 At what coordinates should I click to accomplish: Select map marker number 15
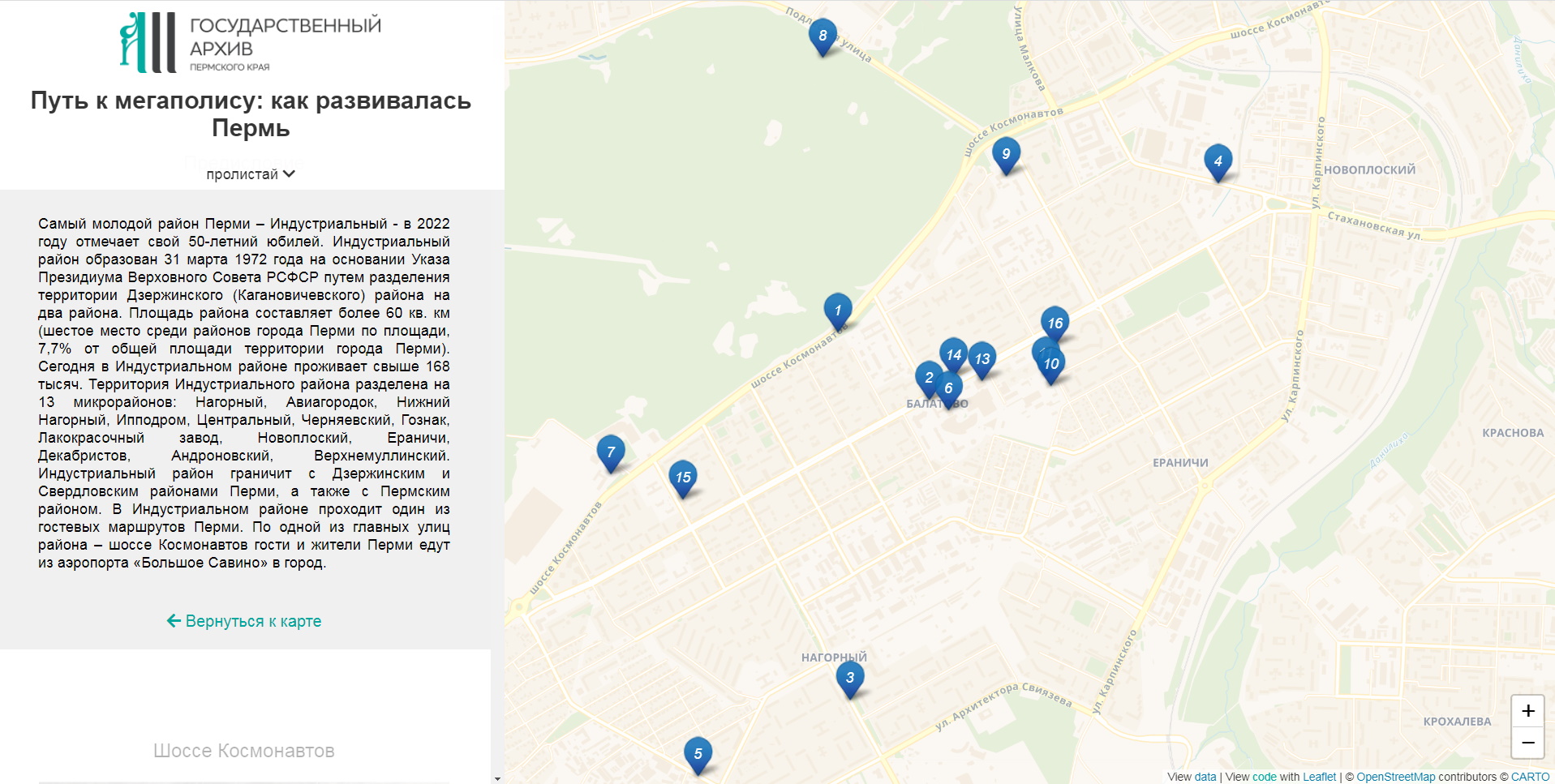683,478
